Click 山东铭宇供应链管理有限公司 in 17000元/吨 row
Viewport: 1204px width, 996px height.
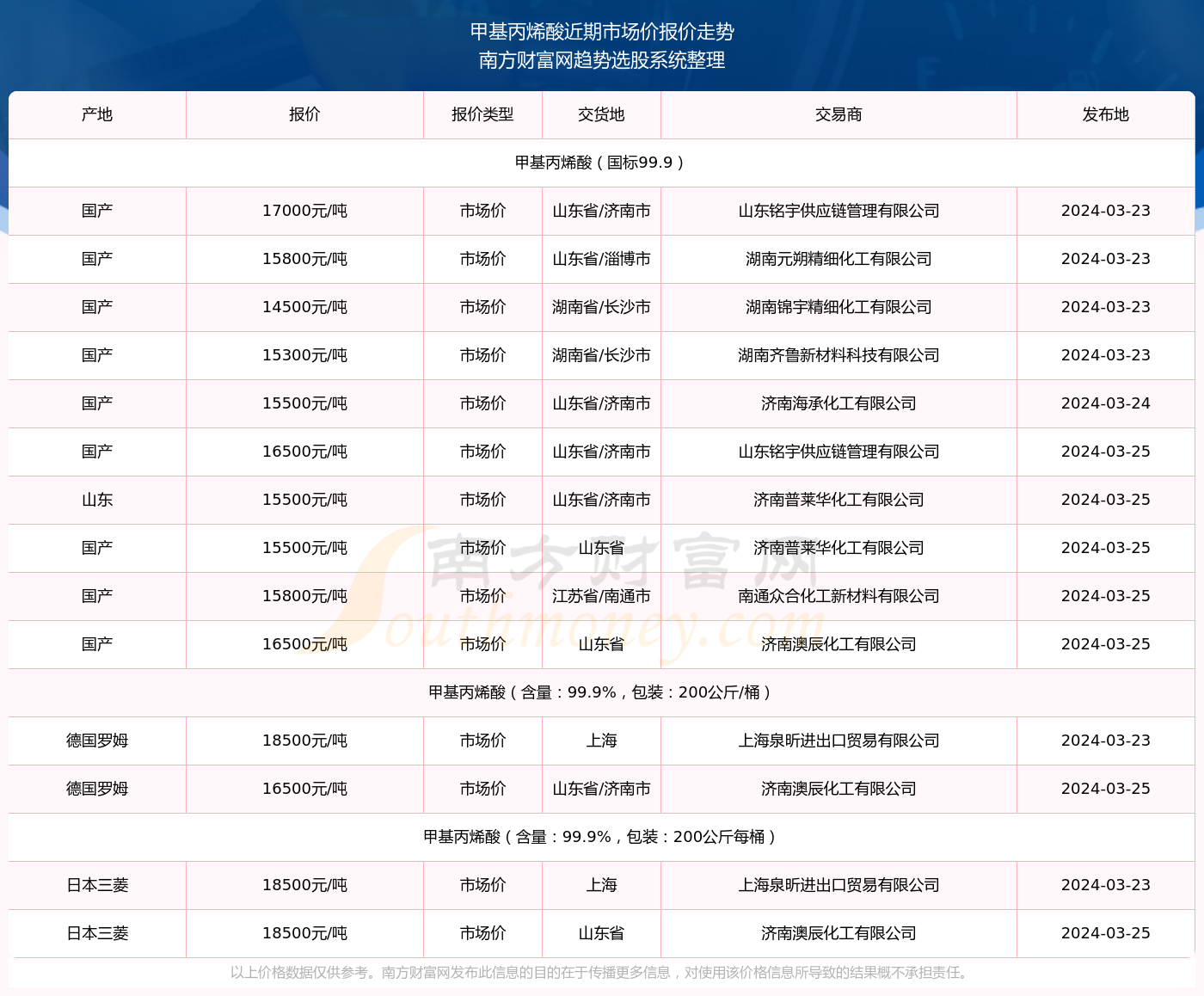[x=838, y=211]
